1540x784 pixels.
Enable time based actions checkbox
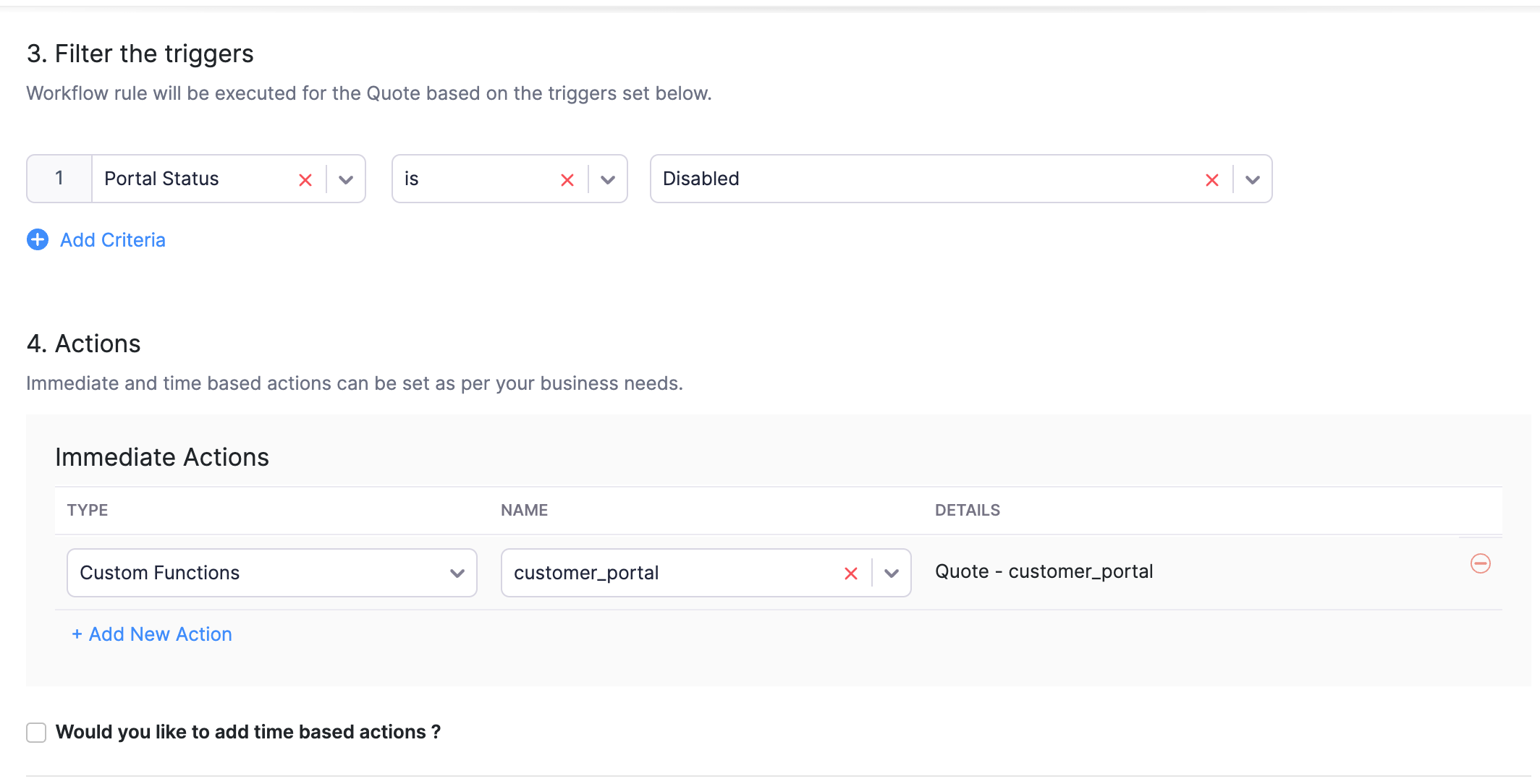coord(36,732)
